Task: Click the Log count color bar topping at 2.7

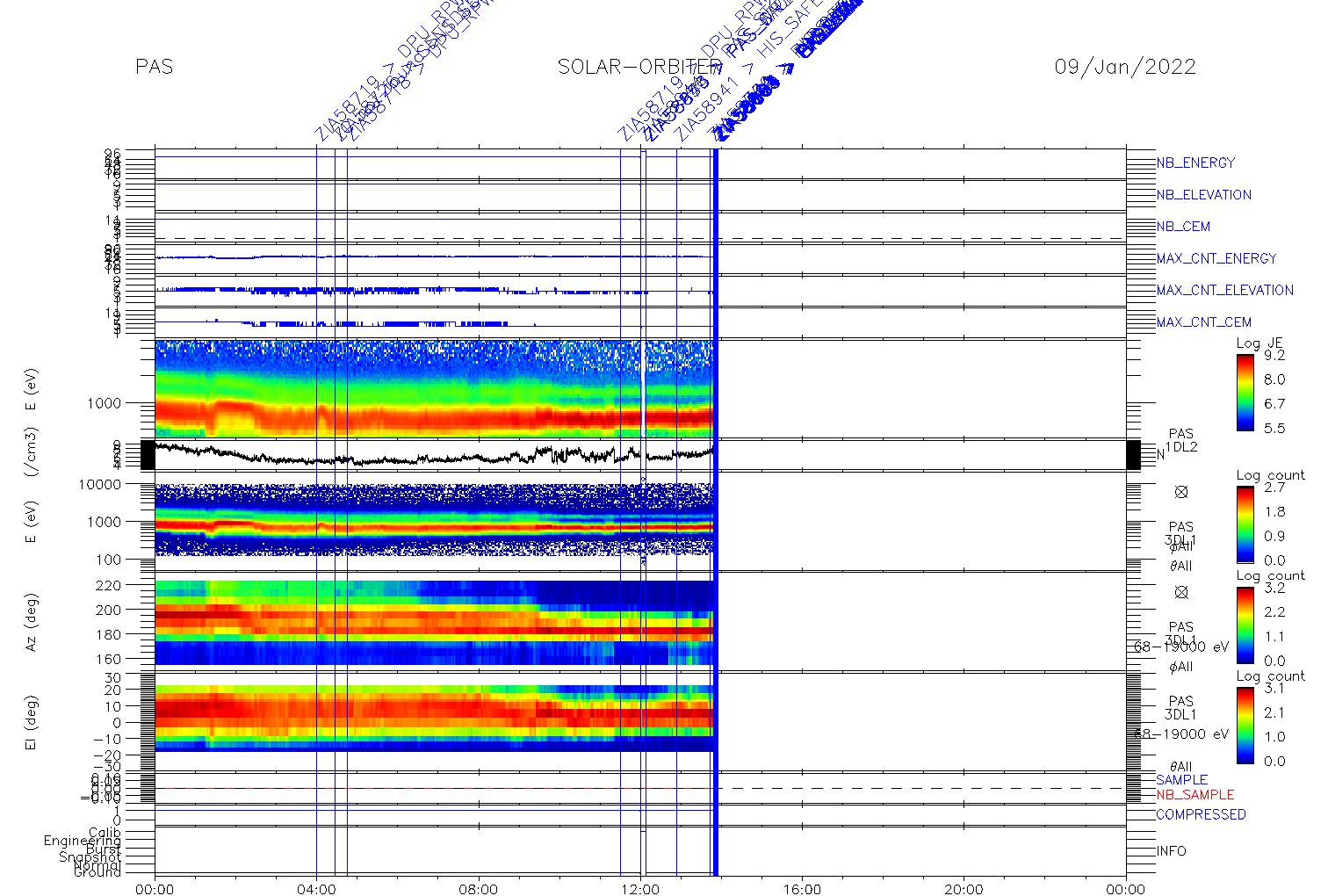Action: (1245, 524)
